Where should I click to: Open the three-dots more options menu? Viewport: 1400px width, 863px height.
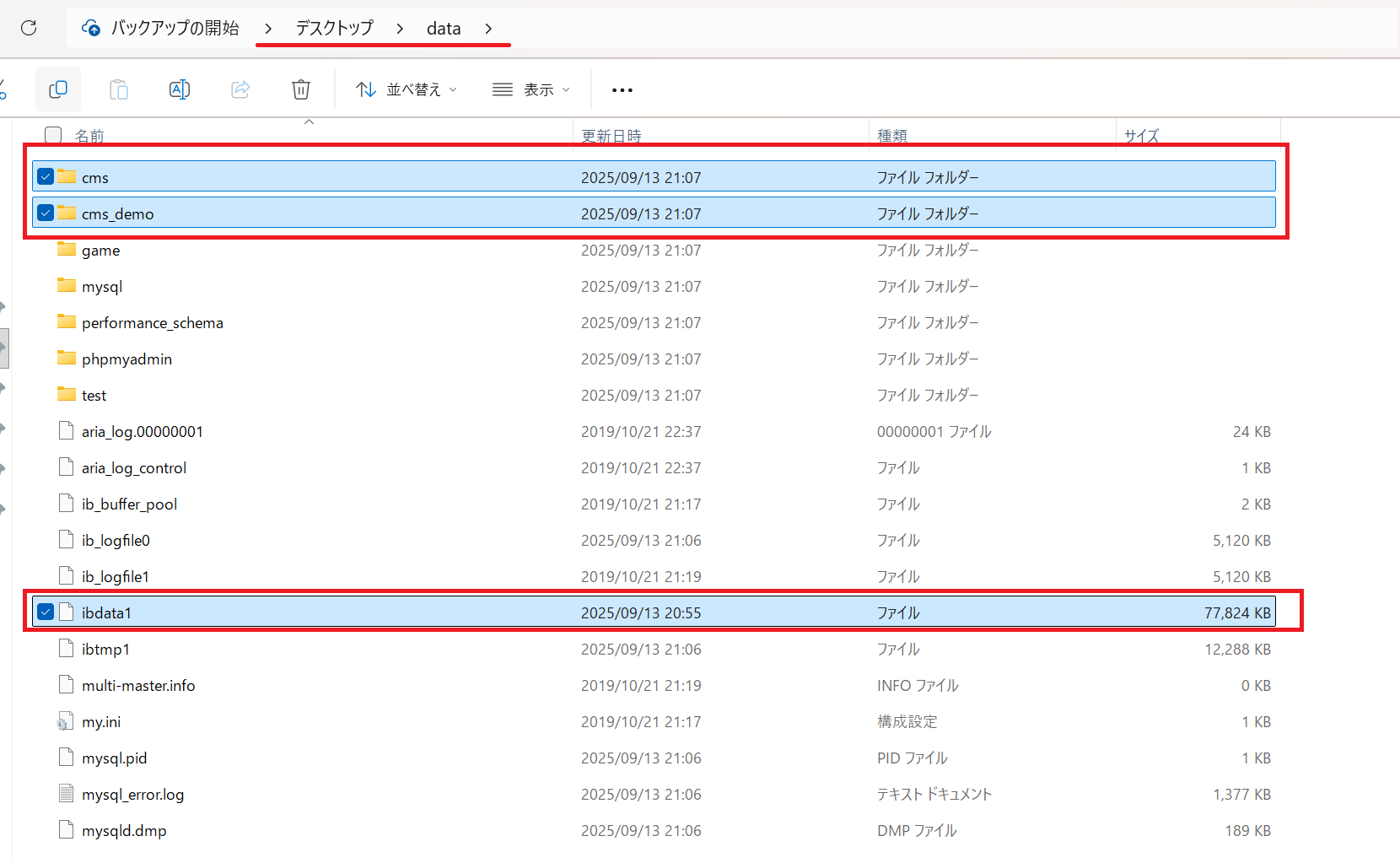click(x=622, y=90)
